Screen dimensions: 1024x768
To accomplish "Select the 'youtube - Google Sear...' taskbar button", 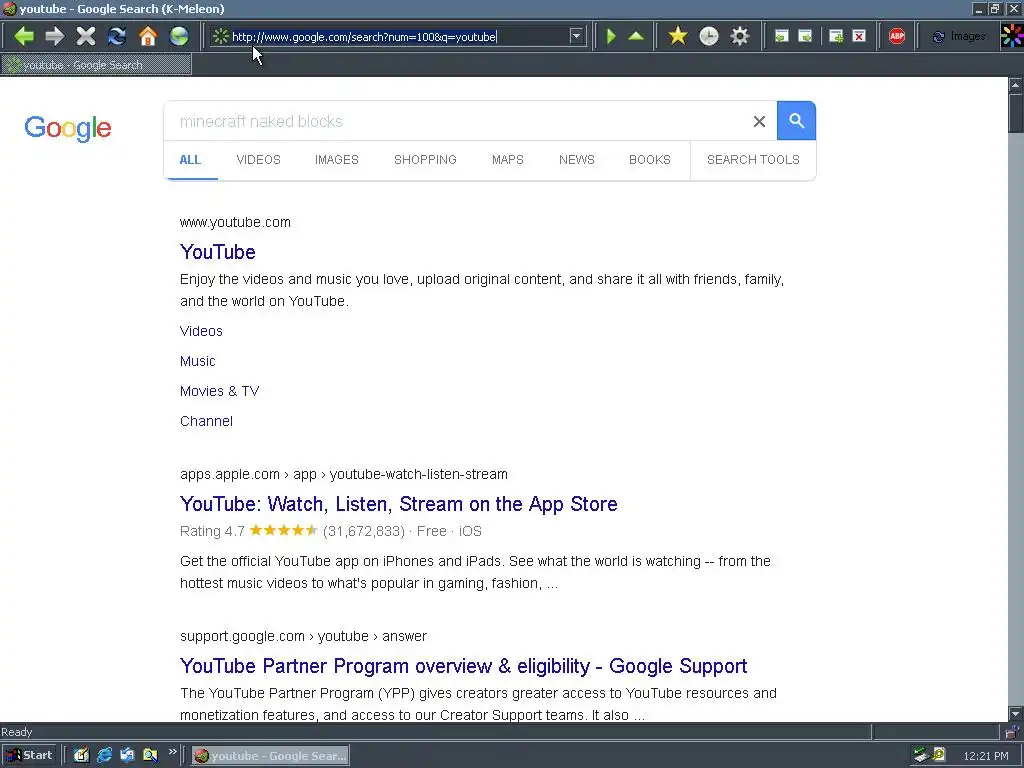I will click(x=270, y=756).
